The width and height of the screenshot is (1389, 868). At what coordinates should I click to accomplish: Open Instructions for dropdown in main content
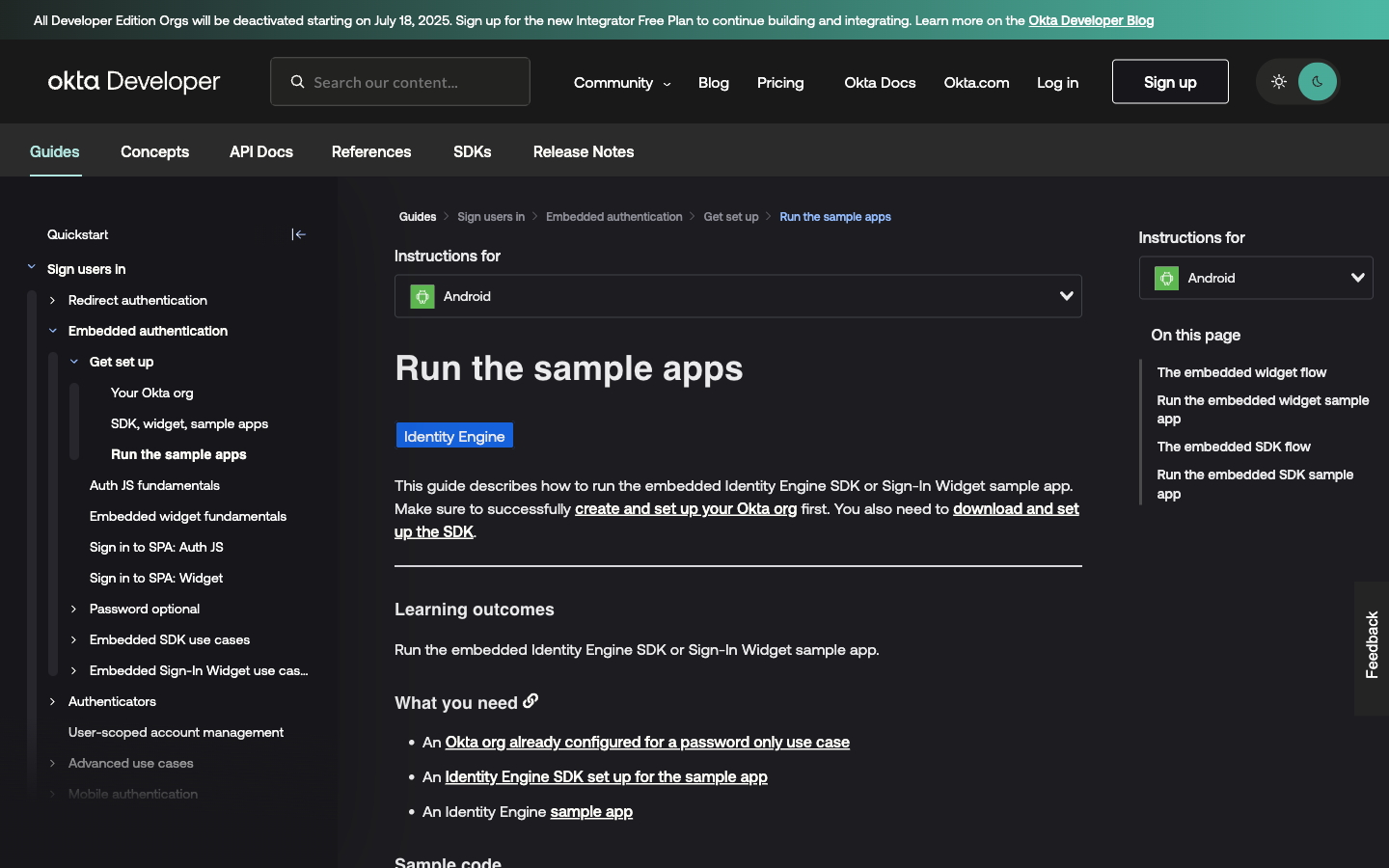(738, 296)
